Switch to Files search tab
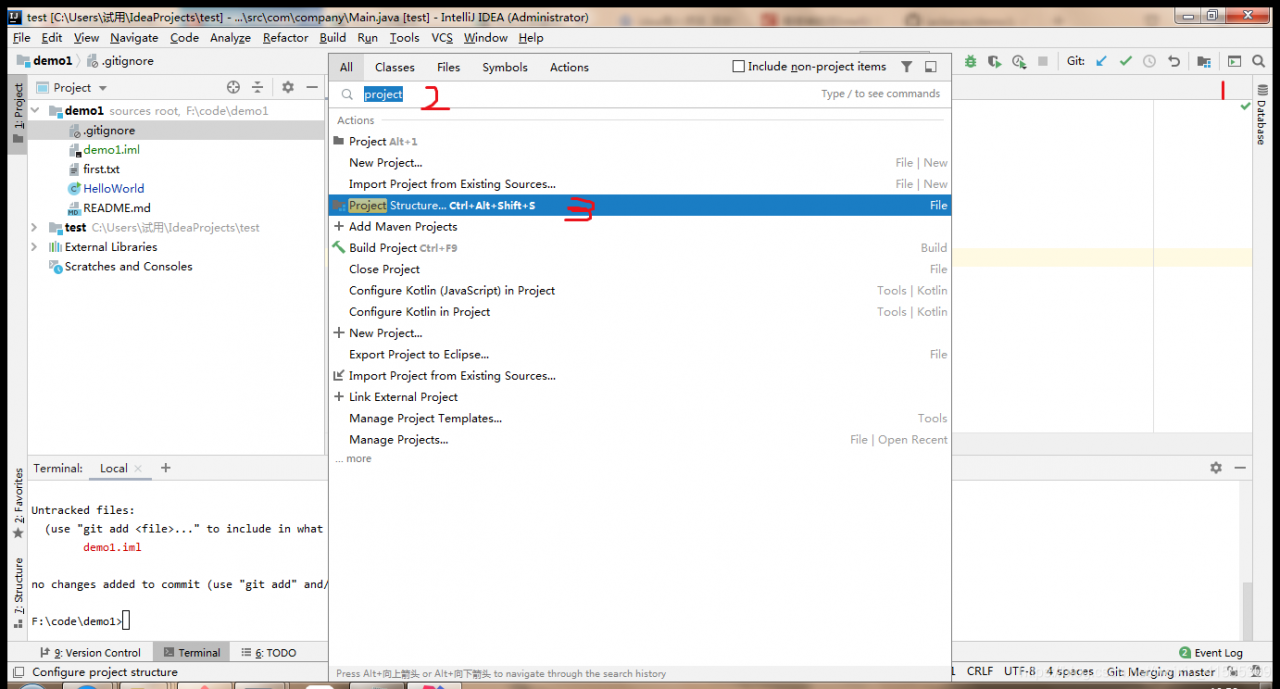Screen dimensions: 1280x689 pyautogui.click(x=449, y=67)
